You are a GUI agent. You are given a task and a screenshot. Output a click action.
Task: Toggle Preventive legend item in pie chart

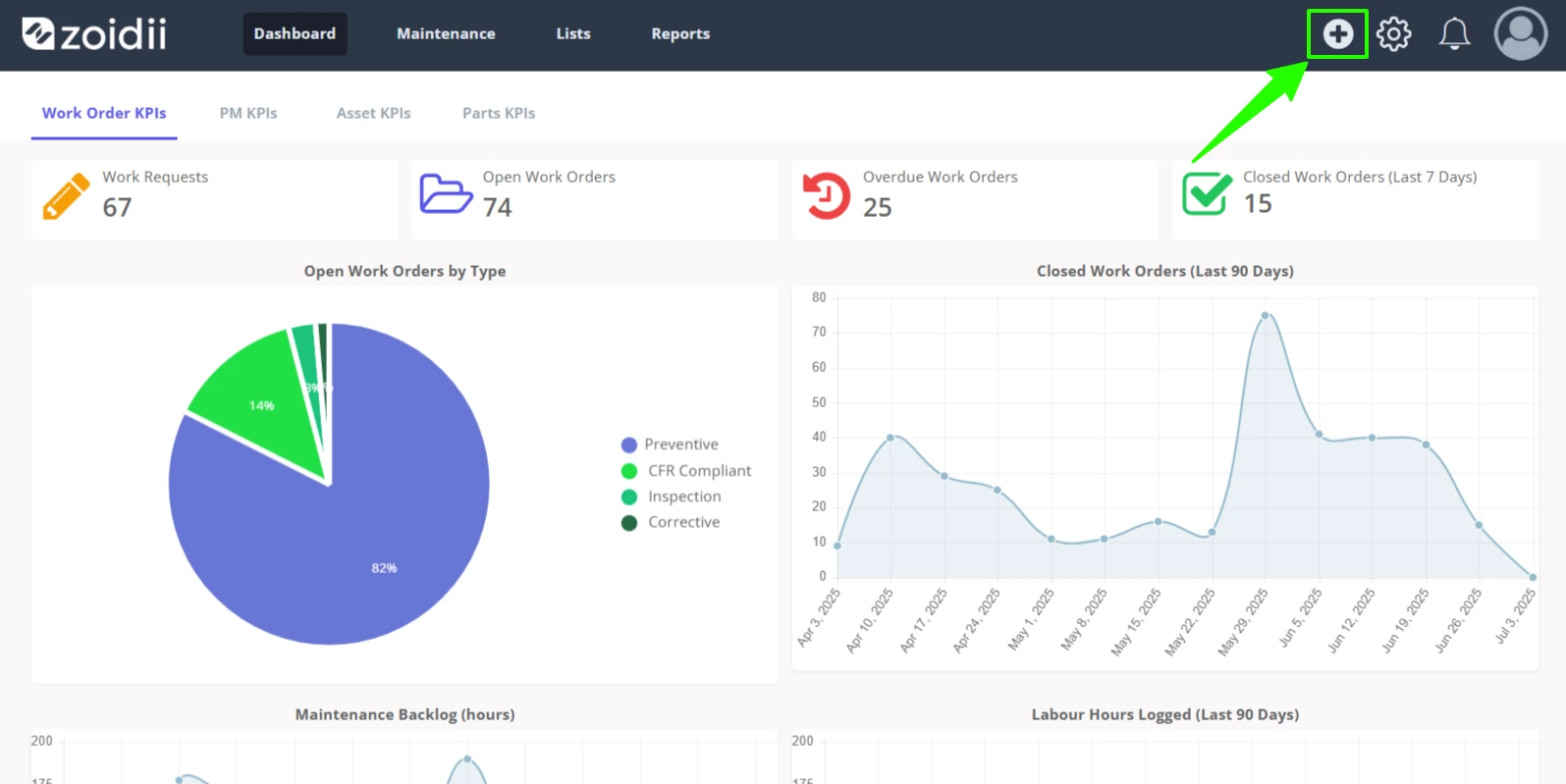point(671,444)
